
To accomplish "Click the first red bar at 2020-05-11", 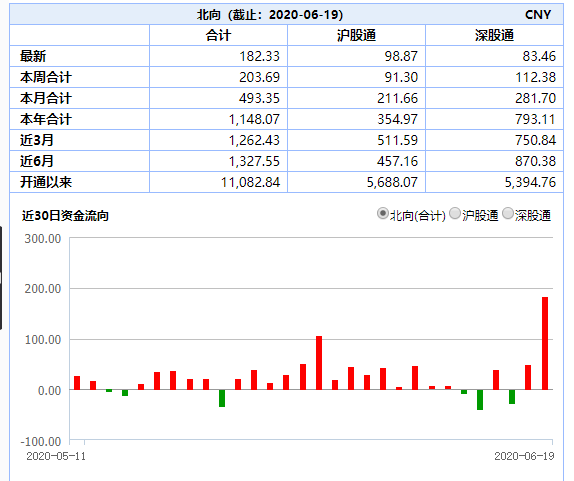I will click(x=77, y=383).
